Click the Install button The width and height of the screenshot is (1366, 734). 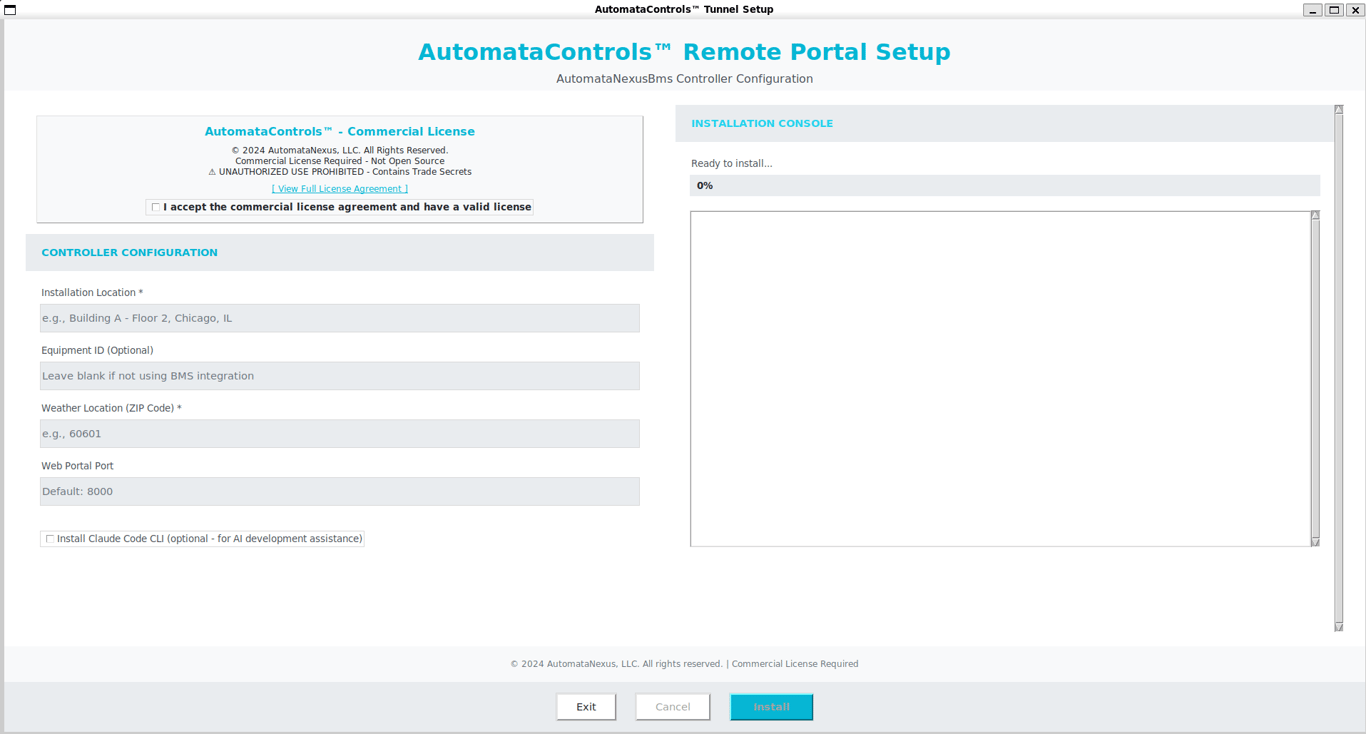click(771, 707)
